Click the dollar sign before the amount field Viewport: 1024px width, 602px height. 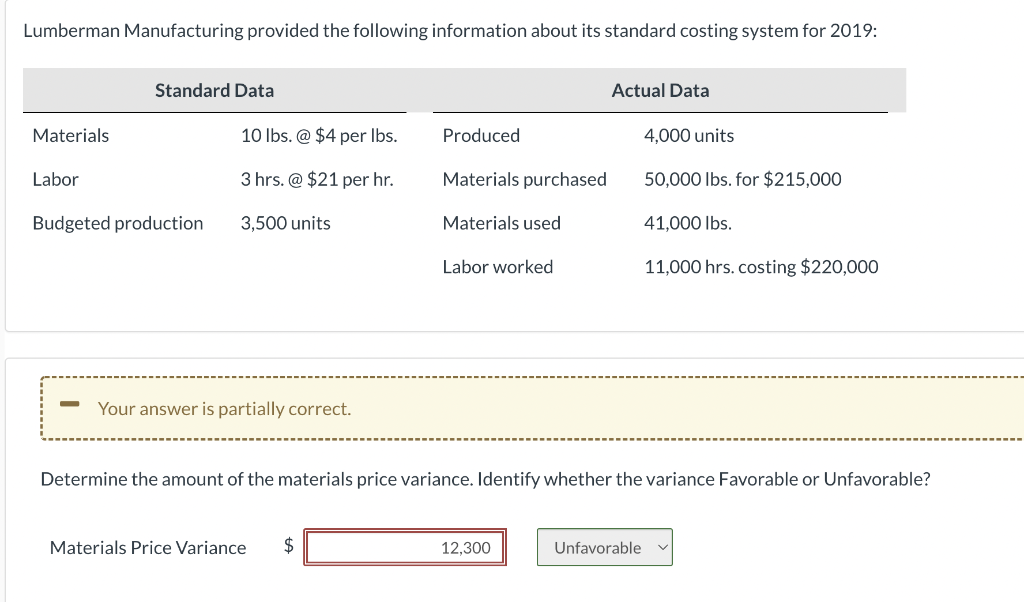coord(289,545)
